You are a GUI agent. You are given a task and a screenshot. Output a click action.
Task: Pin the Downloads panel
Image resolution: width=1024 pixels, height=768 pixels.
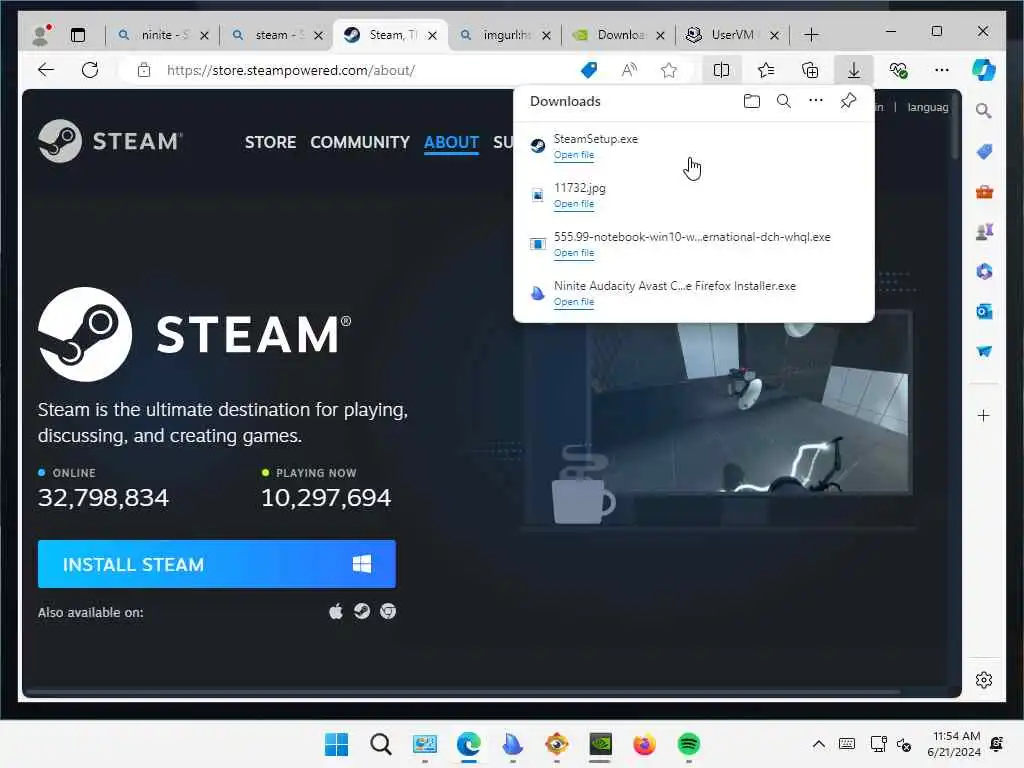[848, 101]
